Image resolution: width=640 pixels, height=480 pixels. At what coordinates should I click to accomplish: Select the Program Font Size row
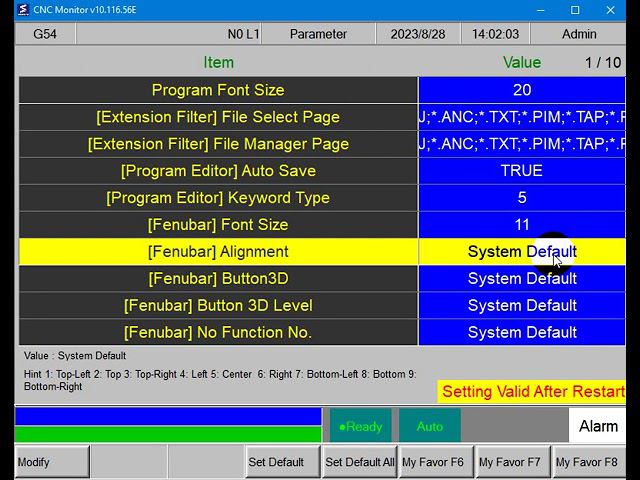coord(218,90)
